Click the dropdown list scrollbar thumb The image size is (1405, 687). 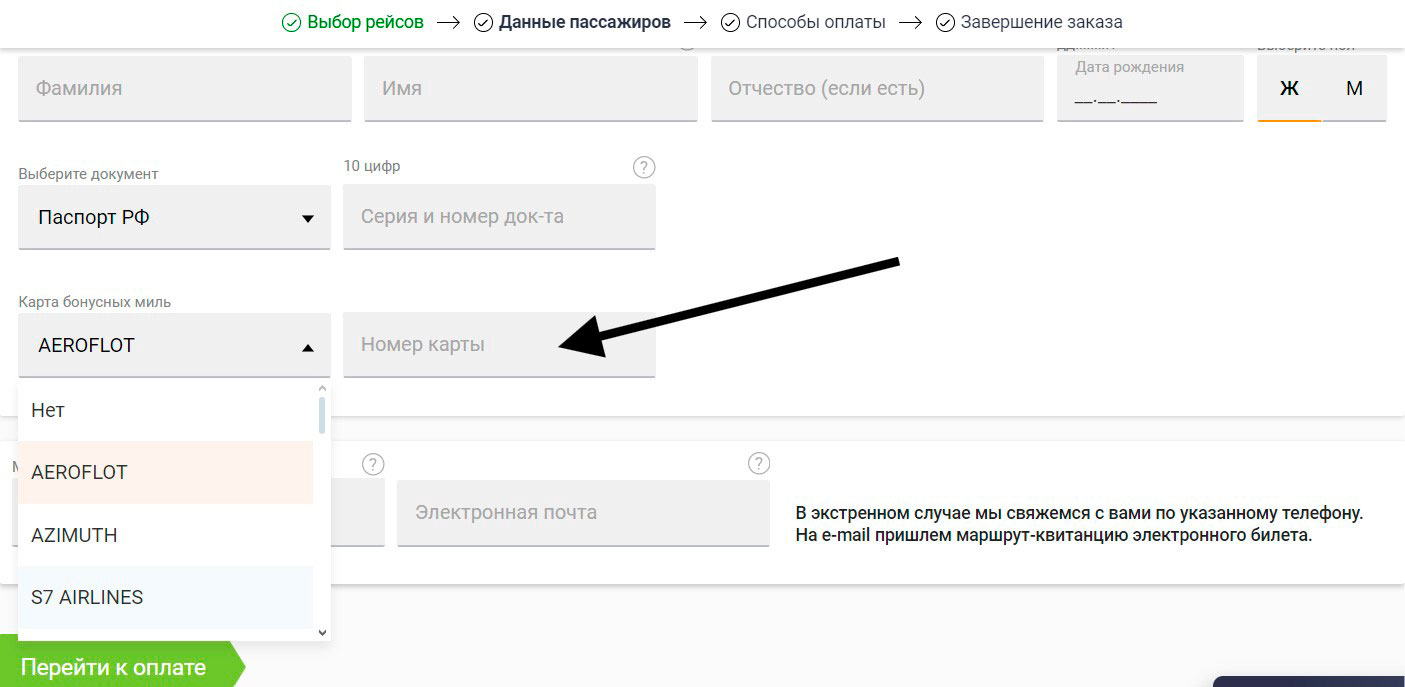coord(322,415)
